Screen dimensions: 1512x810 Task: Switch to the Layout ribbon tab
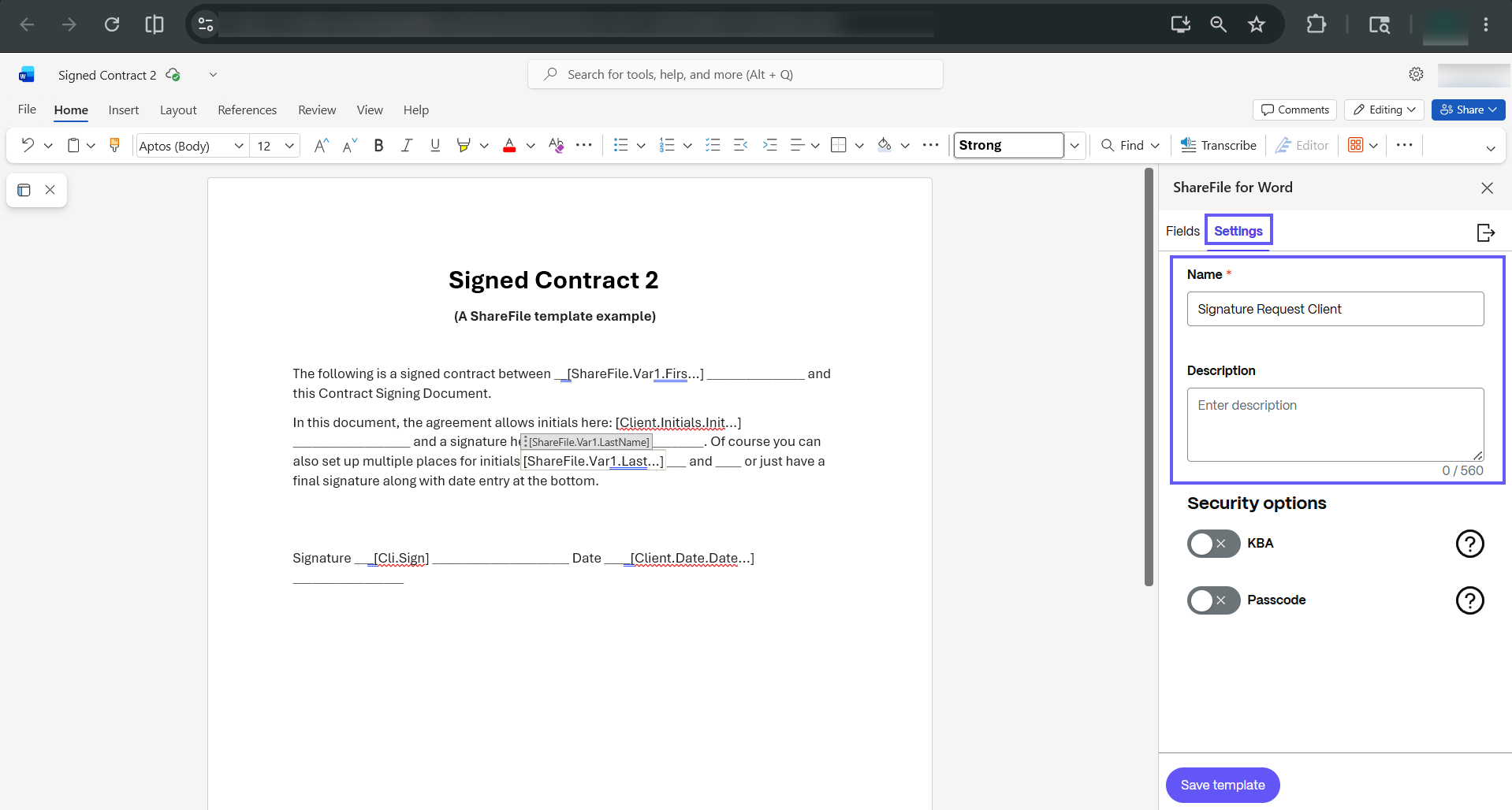(x=178, y=110)
